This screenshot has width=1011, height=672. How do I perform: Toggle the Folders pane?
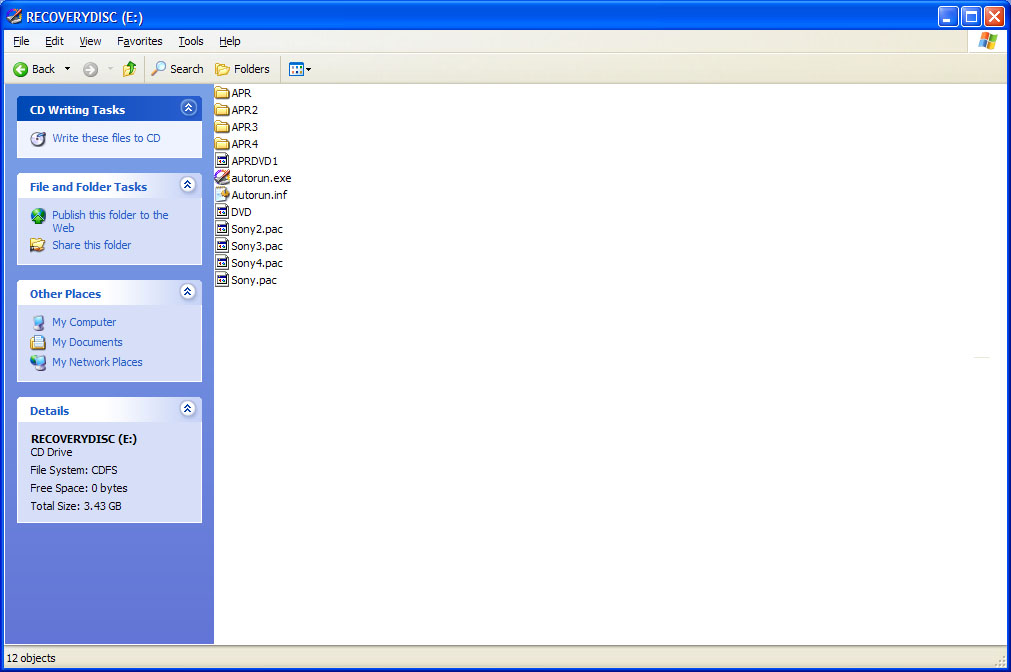point(242,69)
